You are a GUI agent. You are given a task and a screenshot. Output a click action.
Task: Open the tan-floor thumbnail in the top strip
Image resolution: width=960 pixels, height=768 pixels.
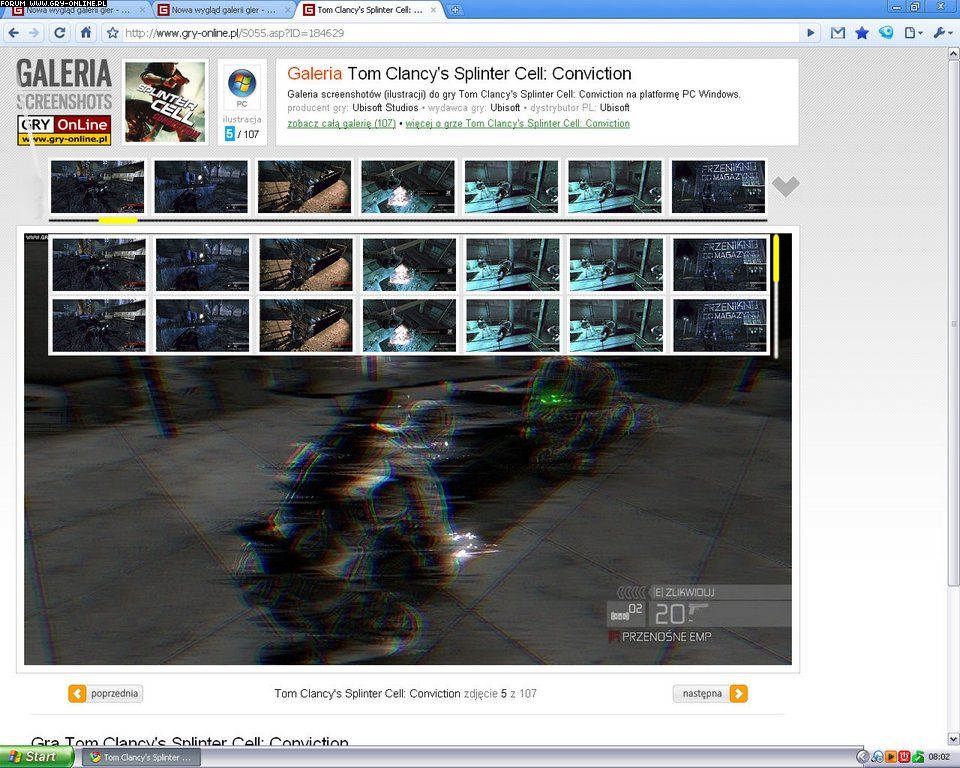coord(304,187)
